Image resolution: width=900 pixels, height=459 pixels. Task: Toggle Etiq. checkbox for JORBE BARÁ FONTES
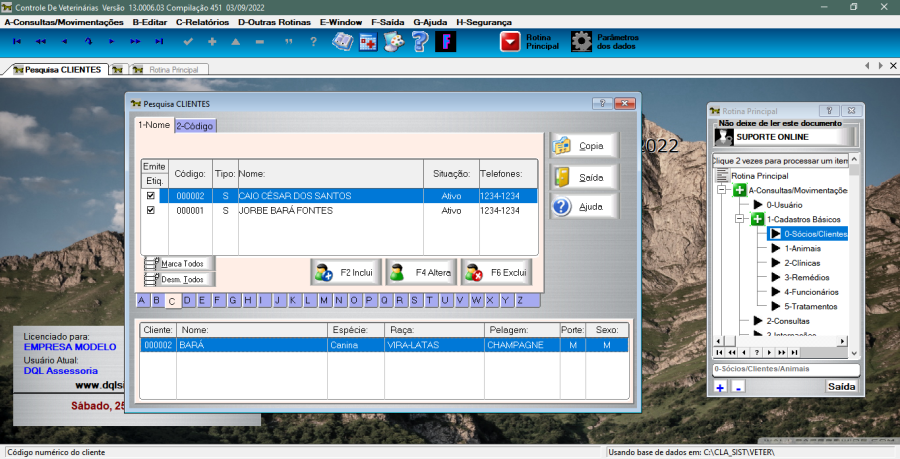coord(151,211)
